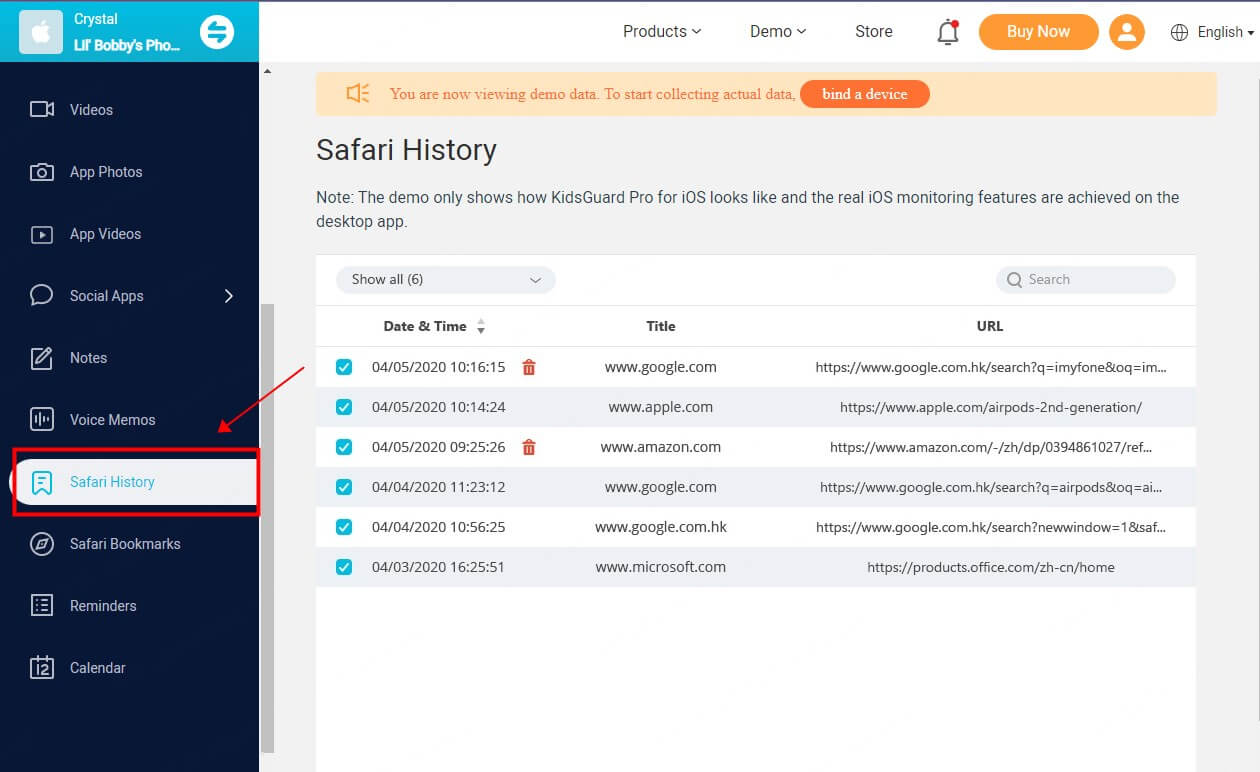Screen dimensions: 1260x772
Task: Open the Show all (6) dropdown
Action: coord(446,280)
